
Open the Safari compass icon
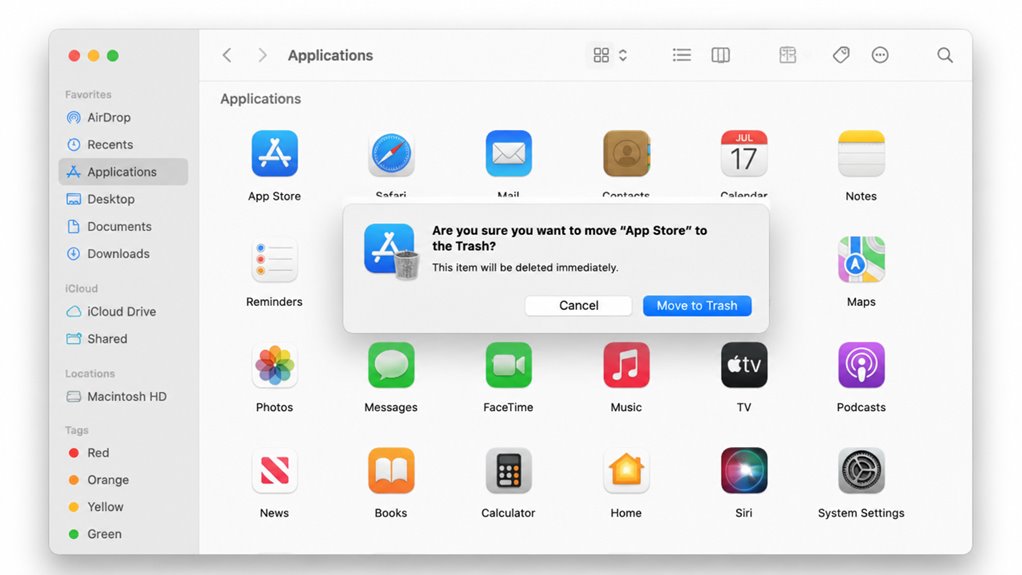[391, 154]
